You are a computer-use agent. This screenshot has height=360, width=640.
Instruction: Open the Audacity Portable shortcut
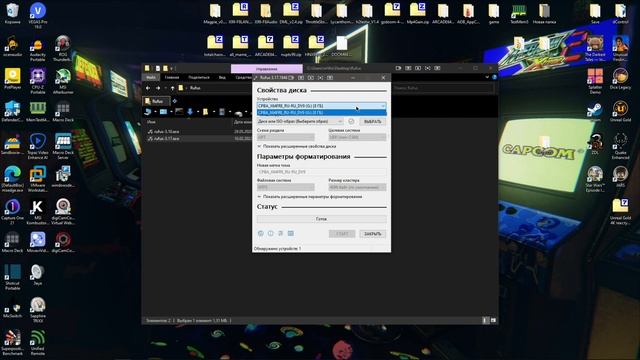(x=38, y=49)
